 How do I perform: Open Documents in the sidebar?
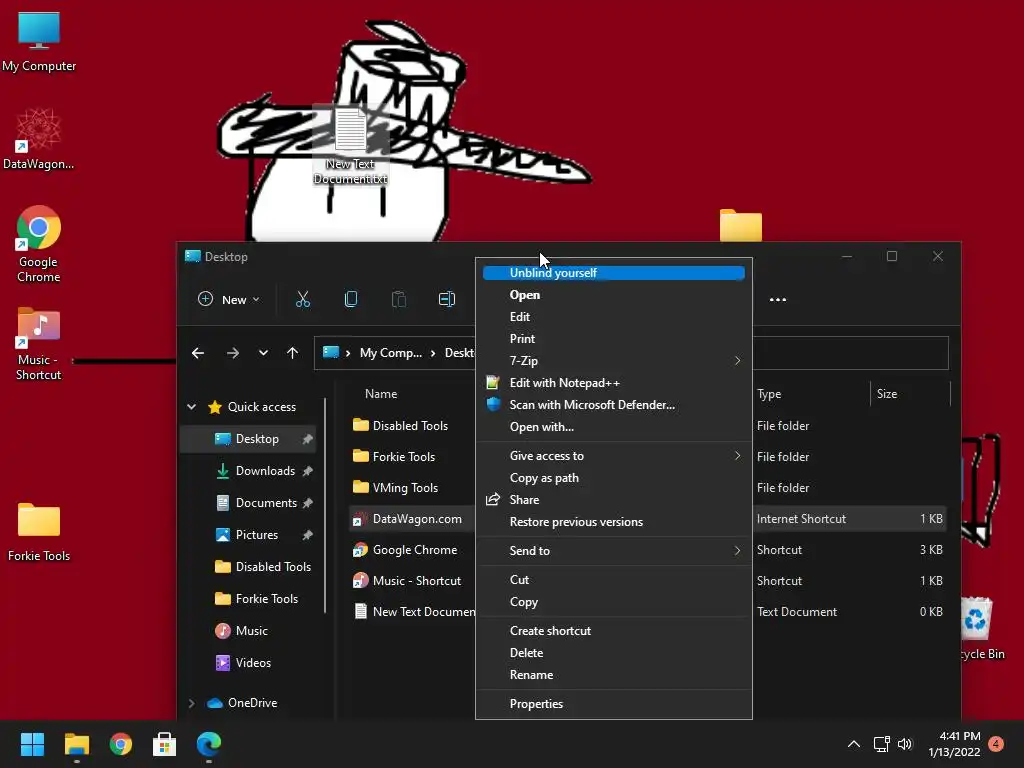[x=248, y=503]
